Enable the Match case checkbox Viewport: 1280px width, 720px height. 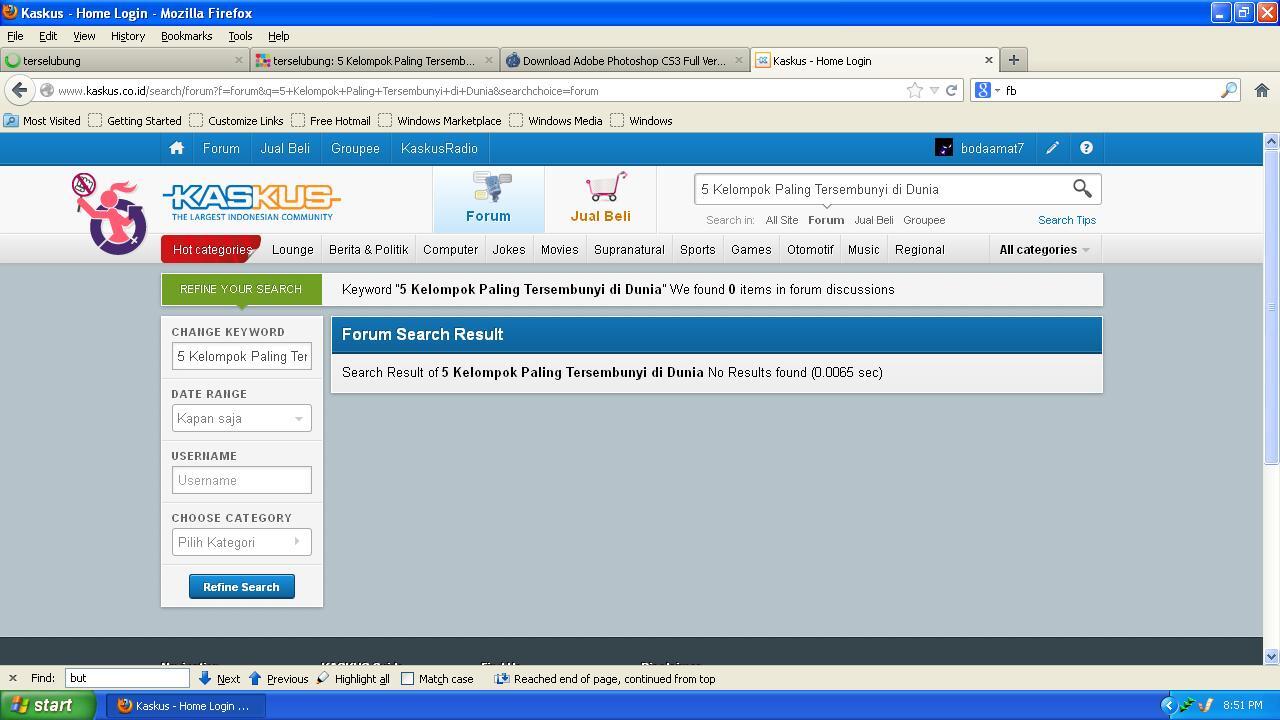(407, 679)
